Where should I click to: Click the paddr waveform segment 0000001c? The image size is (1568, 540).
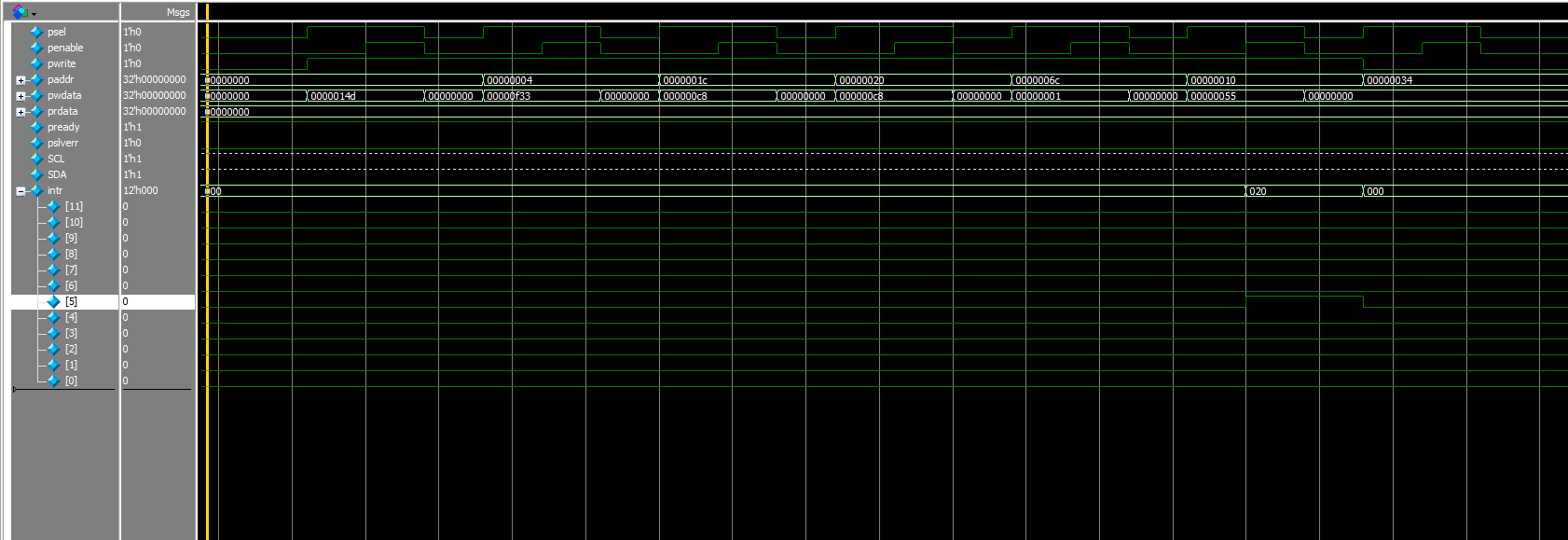[x=747, y=80]
